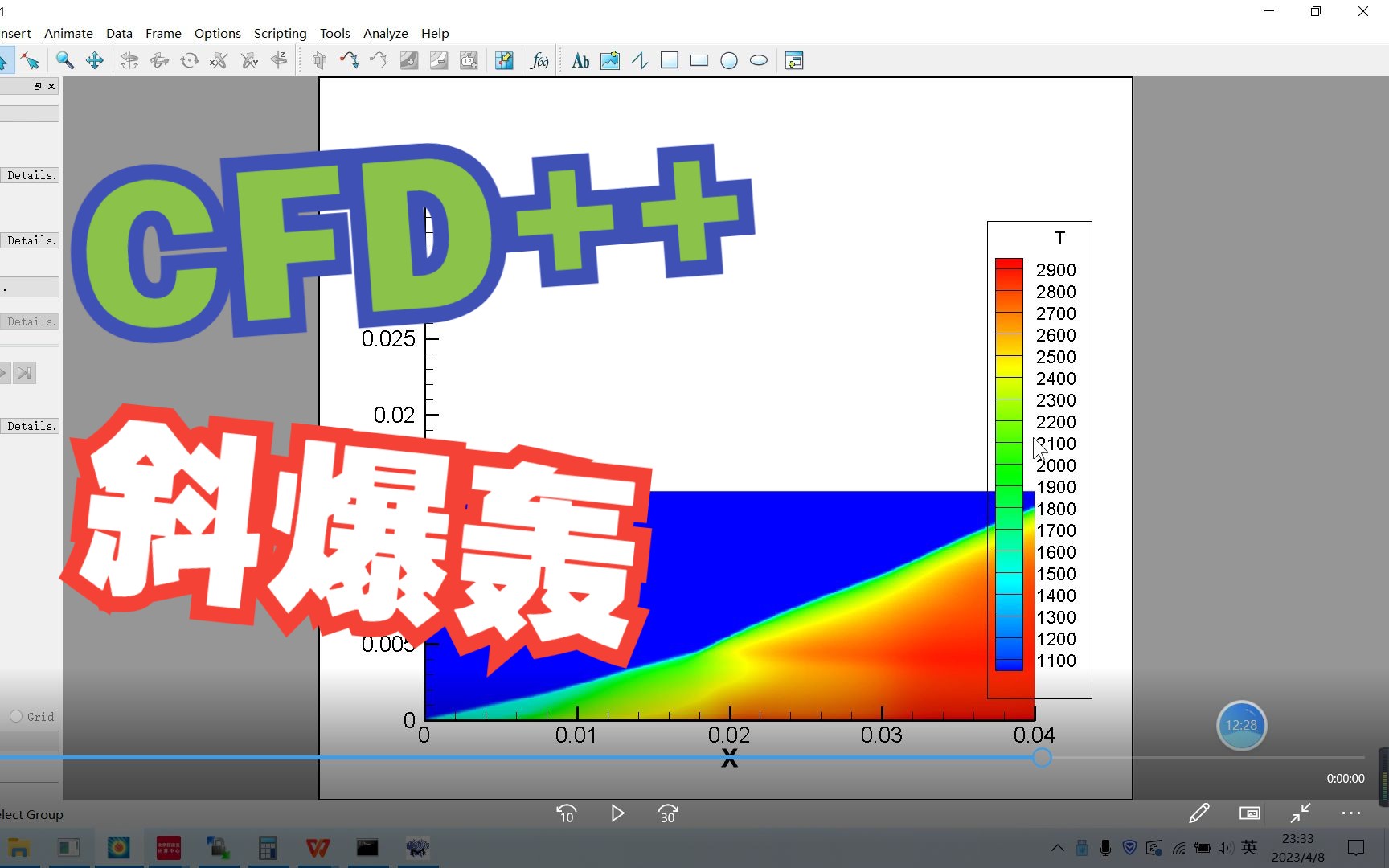Insert an image with the picture tool
The height and width of the screenshot is (868, 1389).
(x=609, y=60)
